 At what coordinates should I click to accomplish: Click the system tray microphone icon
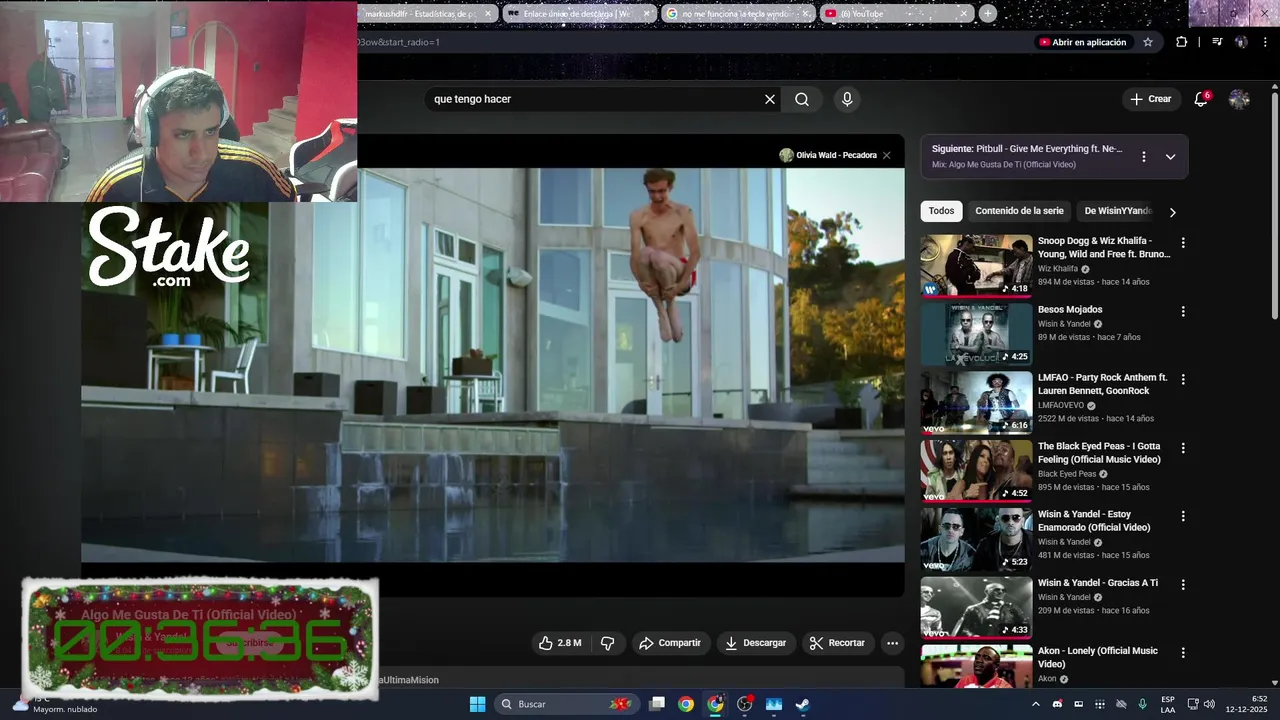[1142, 704]
